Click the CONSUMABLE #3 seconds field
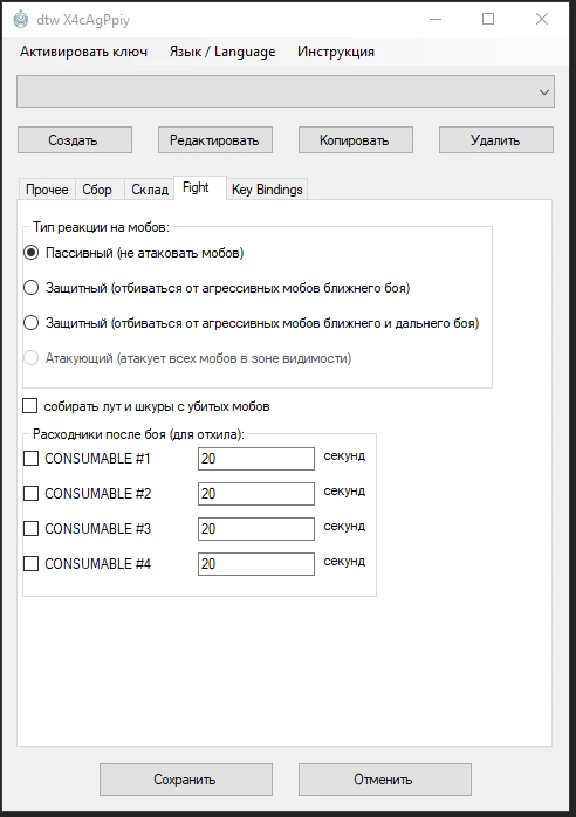Screen dimensions: 576x817 tap(256, 529)
